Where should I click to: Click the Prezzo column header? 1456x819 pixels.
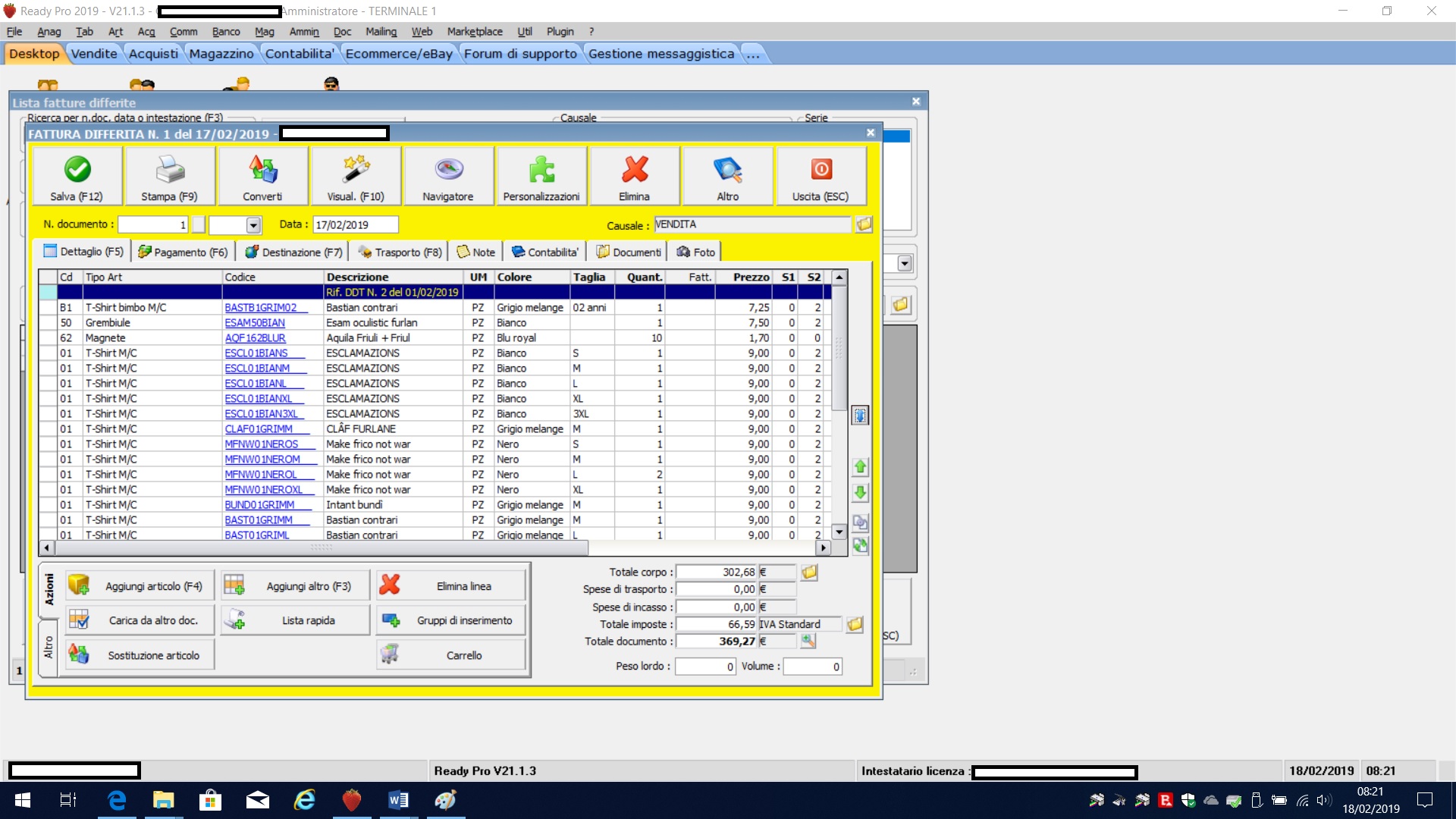point(744,278)
